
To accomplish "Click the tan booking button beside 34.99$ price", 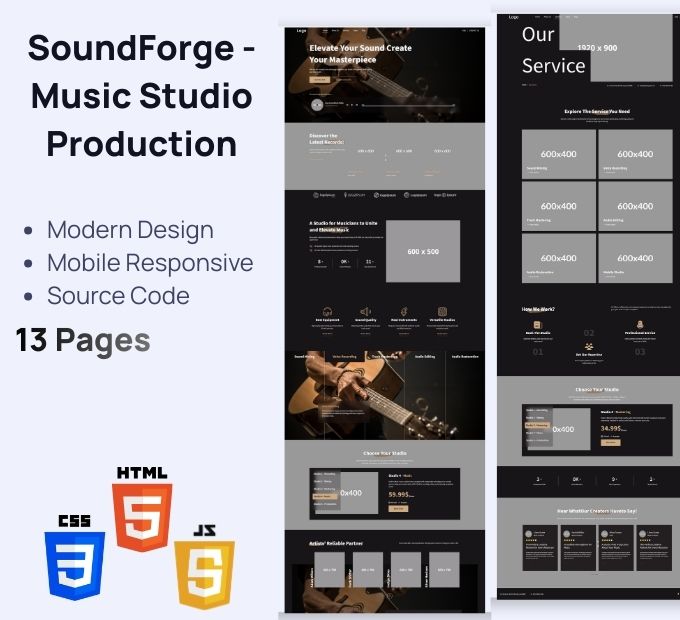I will click(610, 443).
